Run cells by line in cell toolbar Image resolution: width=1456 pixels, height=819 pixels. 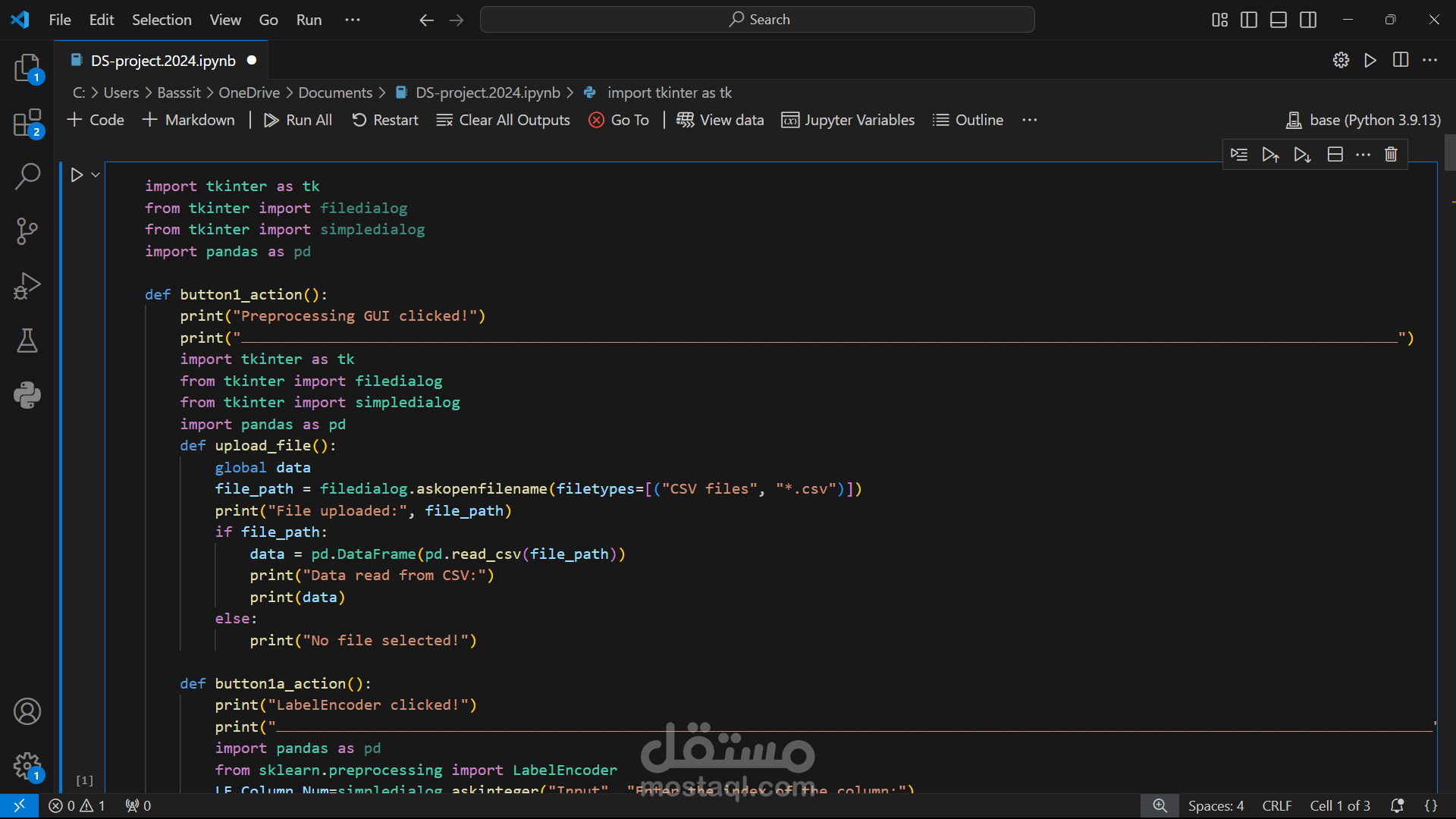click(x=1239, y=155)
